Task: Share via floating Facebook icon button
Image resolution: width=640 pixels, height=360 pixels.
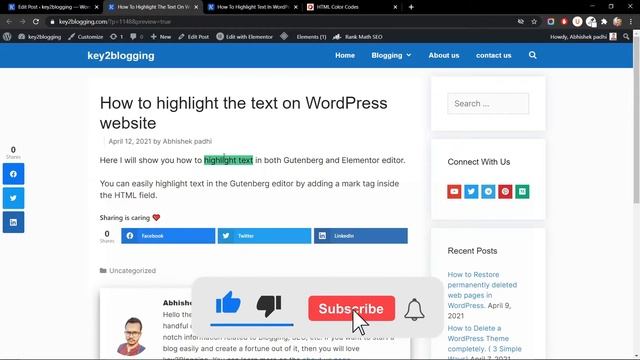Action: click(x=13, y=174)
